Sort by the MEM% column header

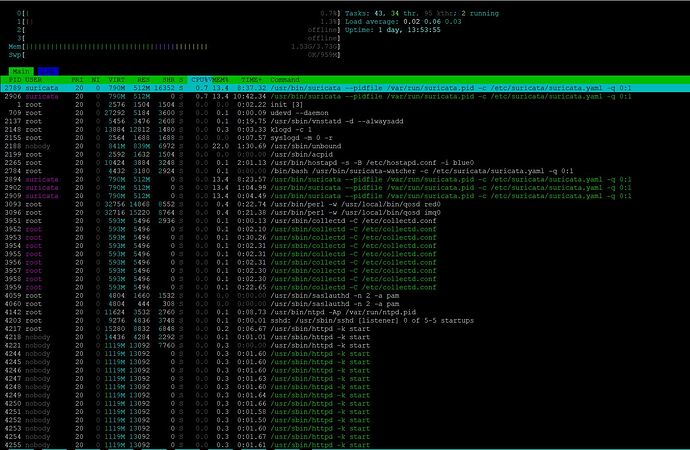pyautogui.click(x=220, y=80)
